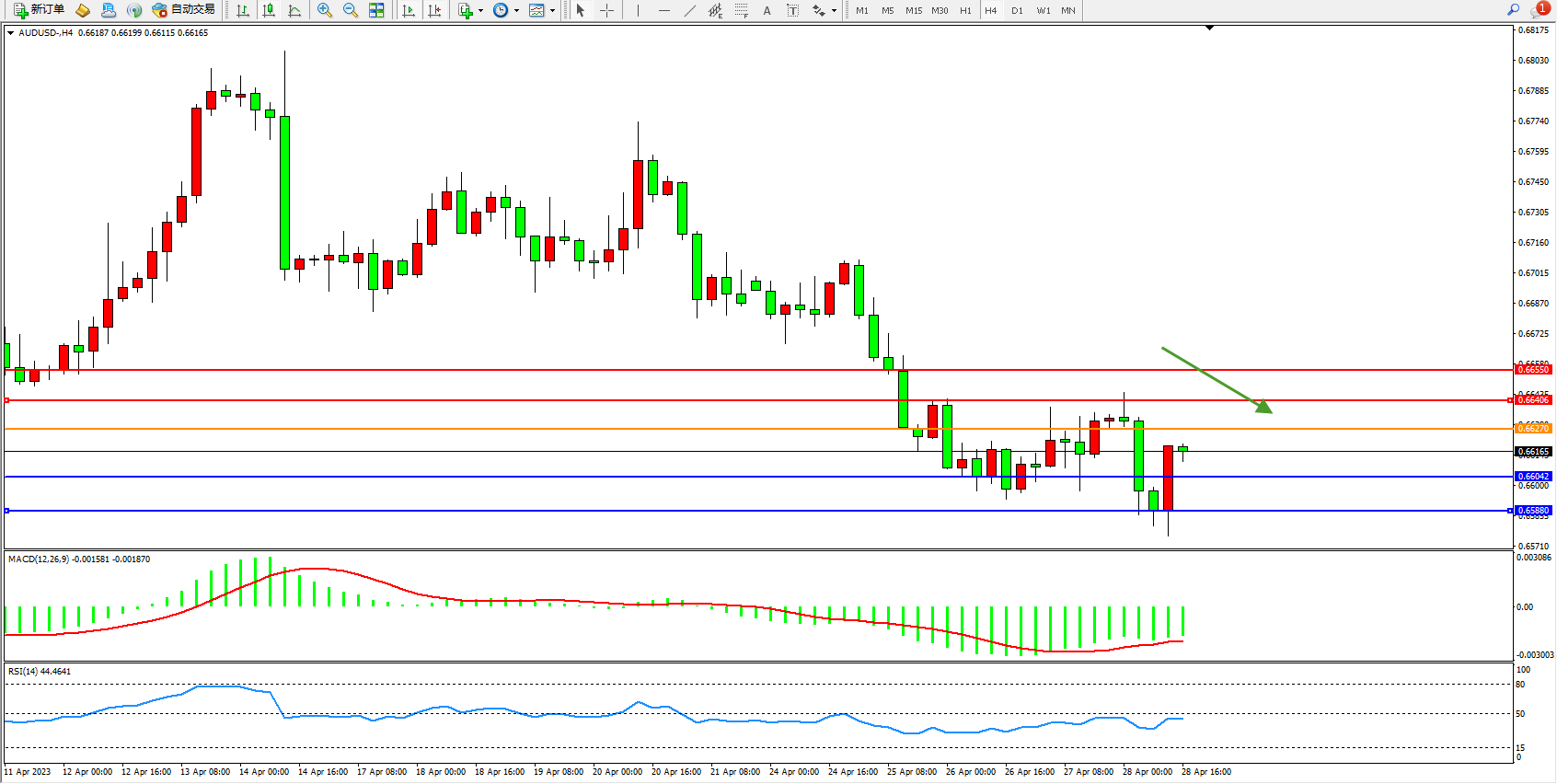Screen dimensions: 1557x784
Task: Toggle chart auto scroll
Action: click(409, 10)
